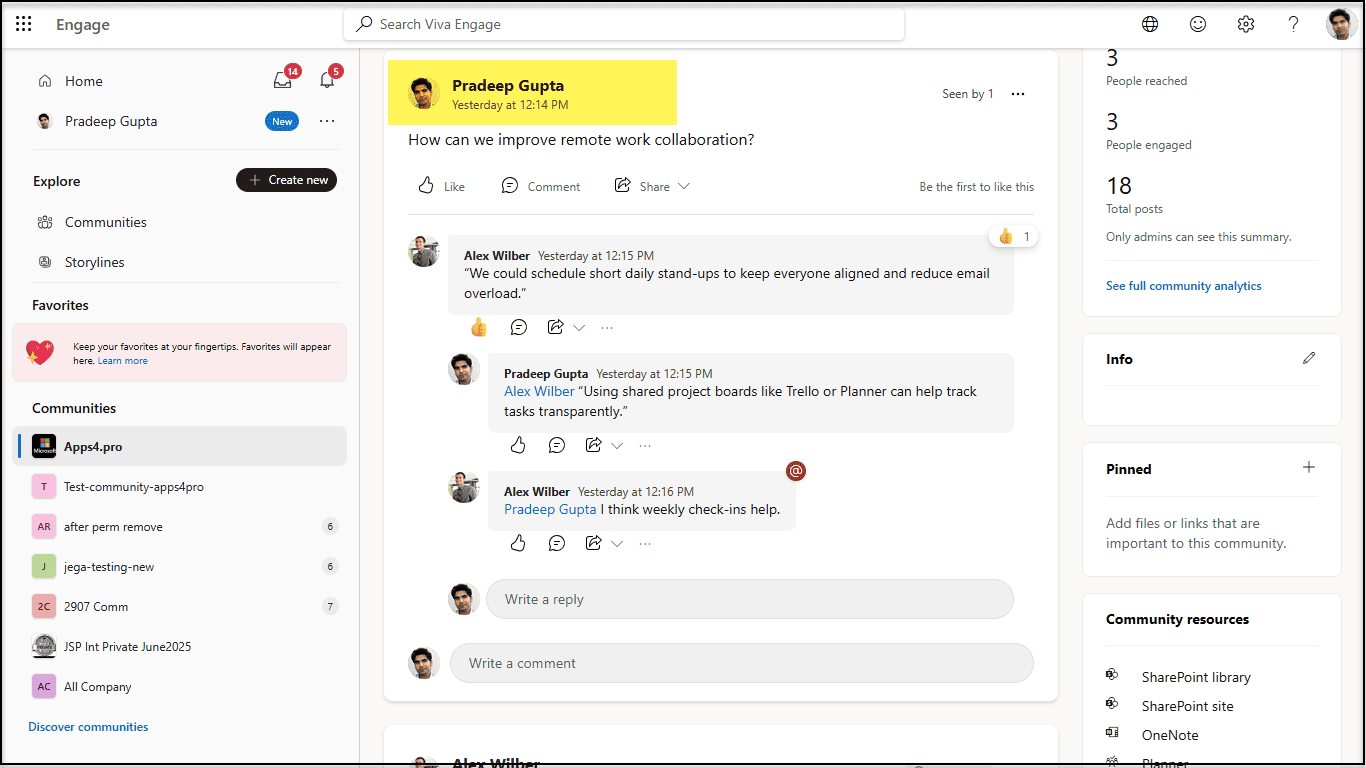Select the jega-testing-new community
This screenshot has width=1366, height=768.
pos(109,567)
